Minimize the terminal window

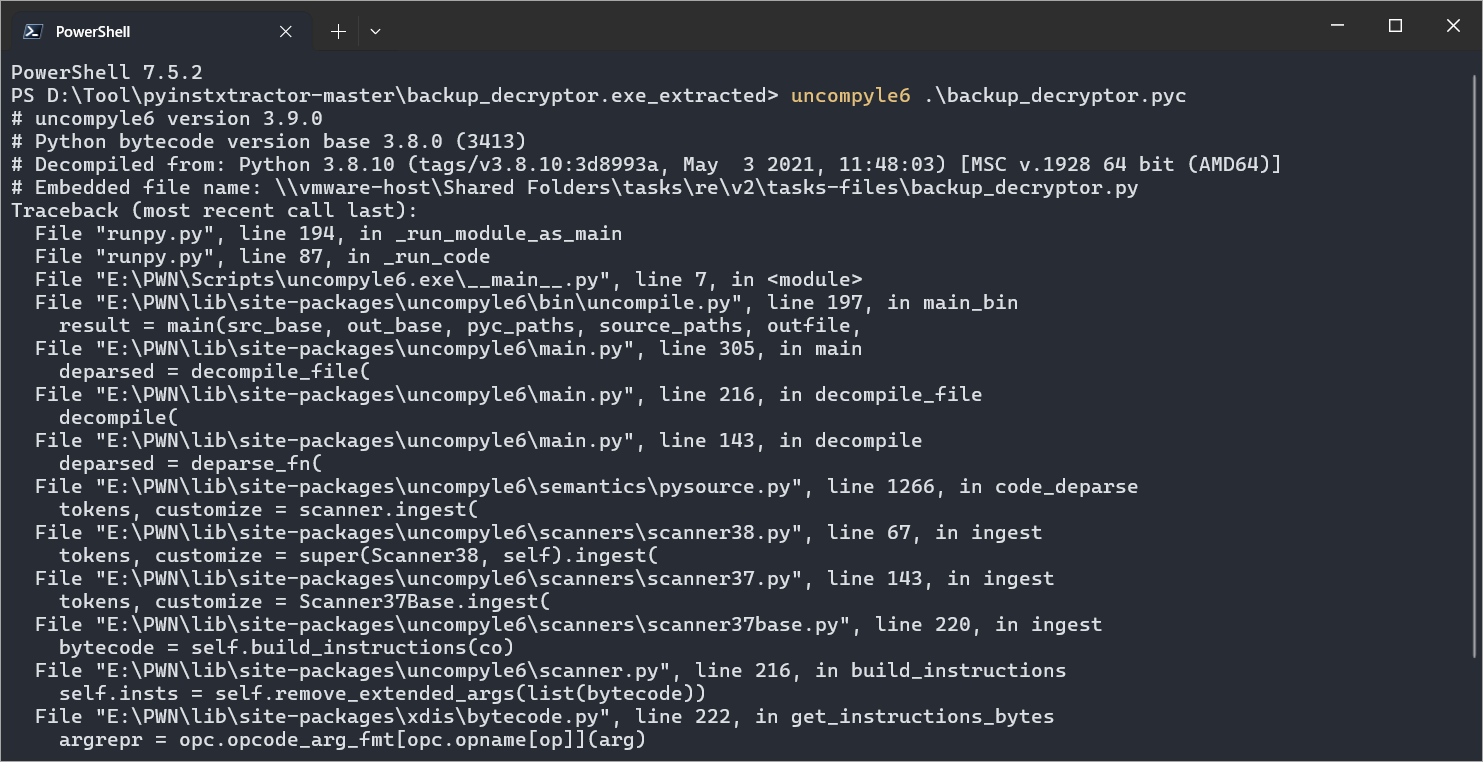[x=1337, y=26]
